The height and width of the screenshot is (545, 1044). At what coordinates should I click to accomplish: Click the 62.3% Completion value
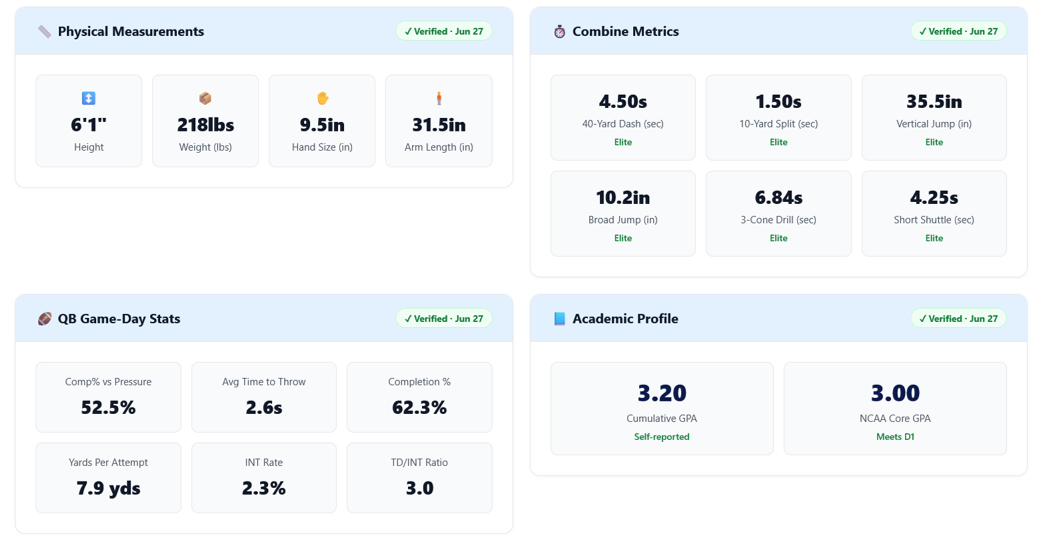point(419,407)
